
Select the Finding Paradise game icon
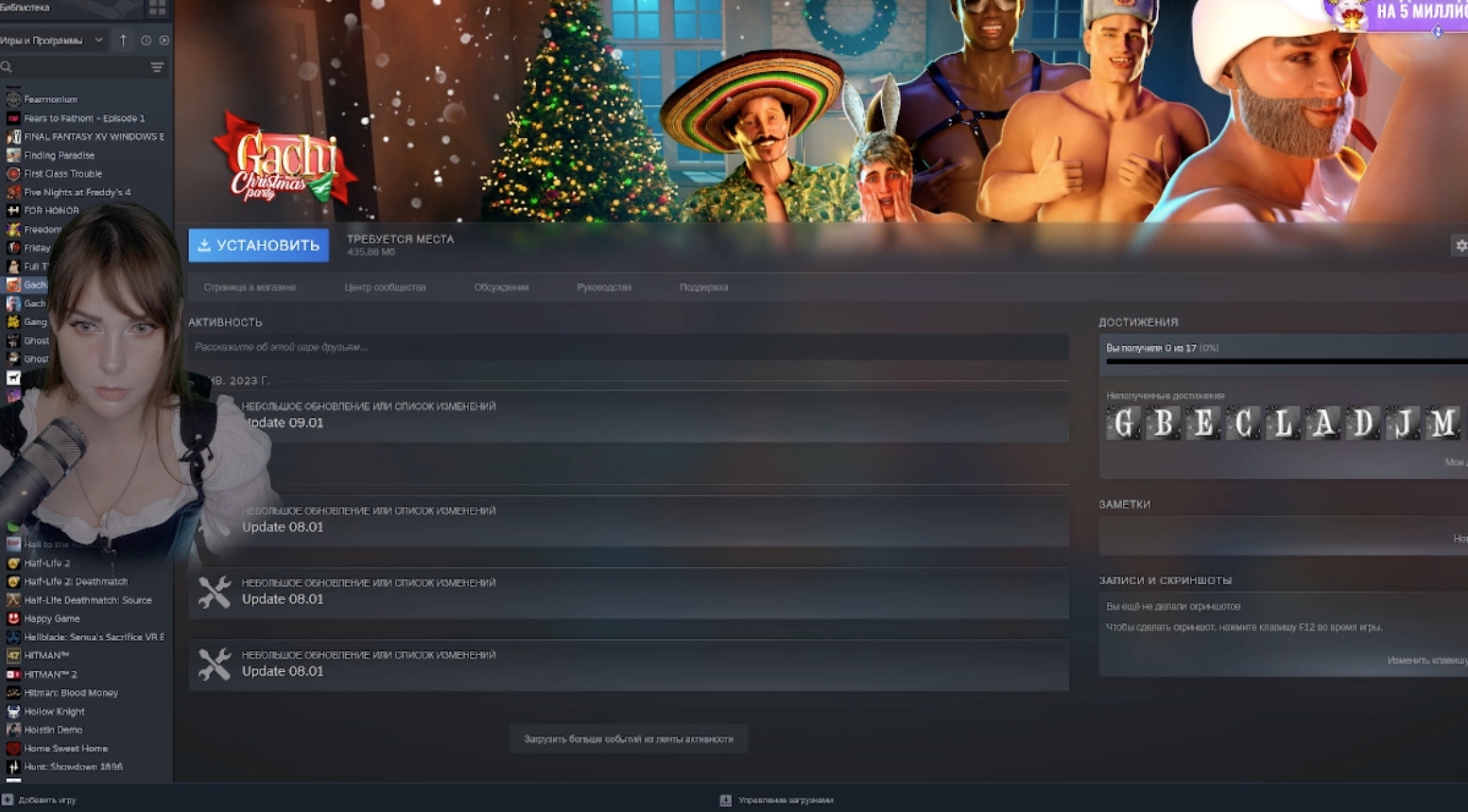tap(13, 155)
